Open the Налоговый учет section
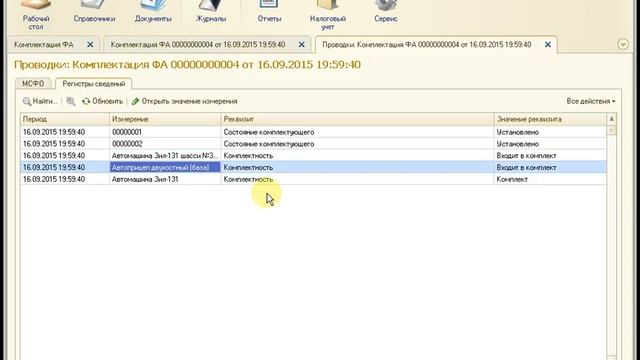Image resolution: width=640 pixels, height=360 pixels. click(x=328, y=15)
